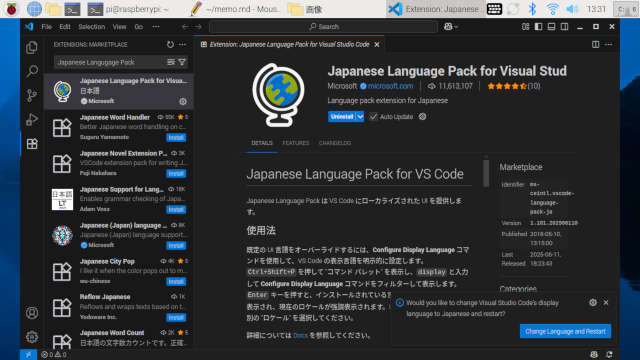Switch to the DETAILS tab
The width and height of the screenshot is (640, 360).
(262, 143)
